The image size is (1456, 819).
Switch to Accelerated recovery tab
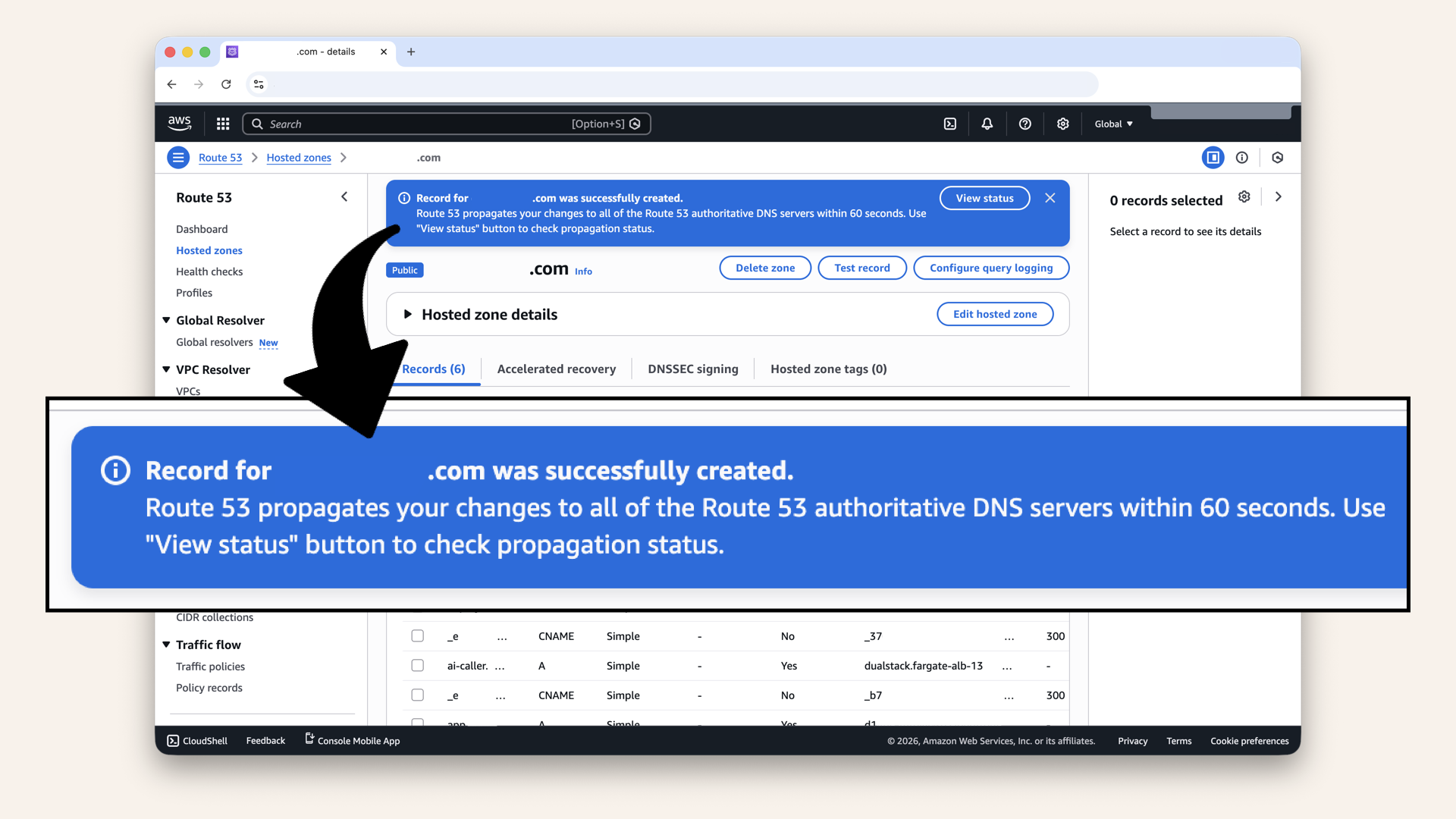[x=556, y=369]
